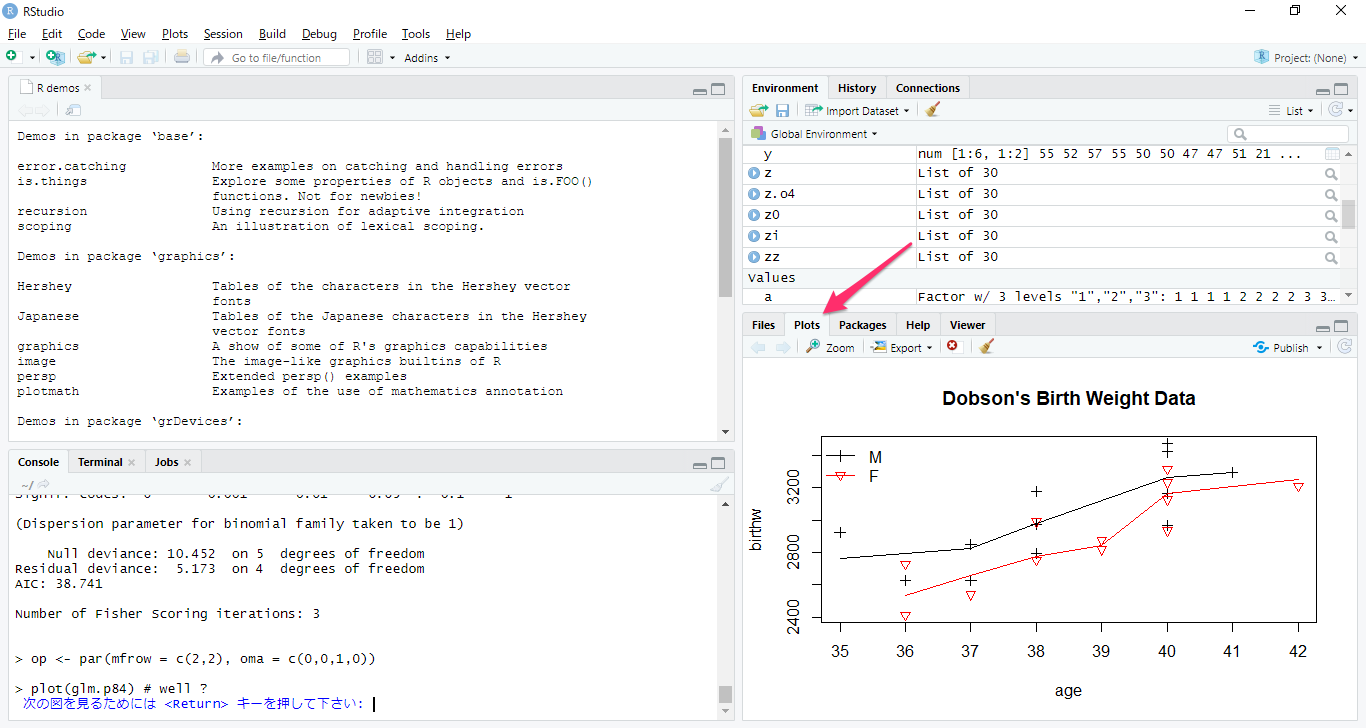Zoom the current plot with the Zoom icon
The width and height of the screenshot is (1366, 728).
[830, 347]
